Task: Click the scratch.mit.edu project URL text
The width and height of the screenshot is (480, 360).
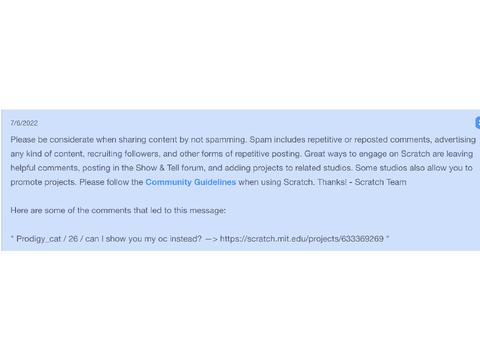Action: pos(302,239)
